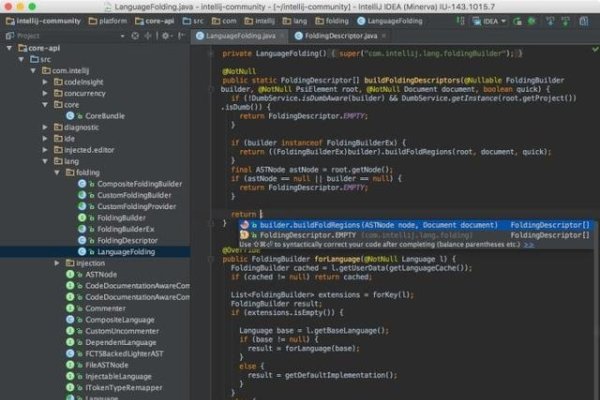Click the Make Project build icon
The height and width of the screenshot is (400, 600).
(x=460, y=21)
